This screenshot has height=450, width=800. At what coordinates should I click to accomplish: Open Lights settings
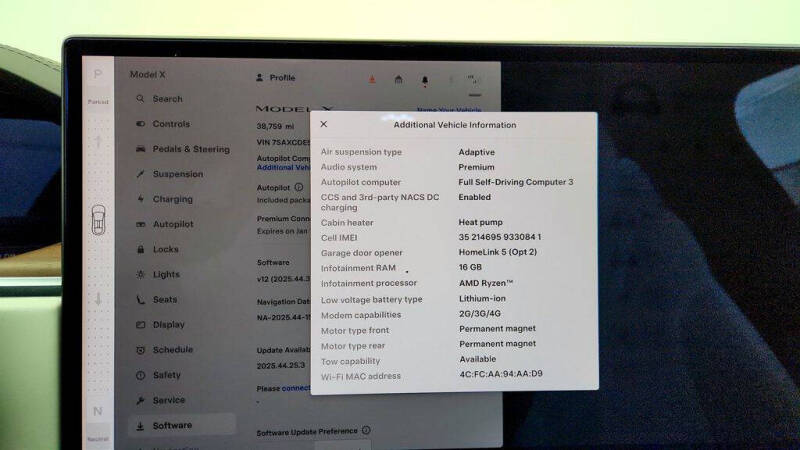(x=166, y=274)
